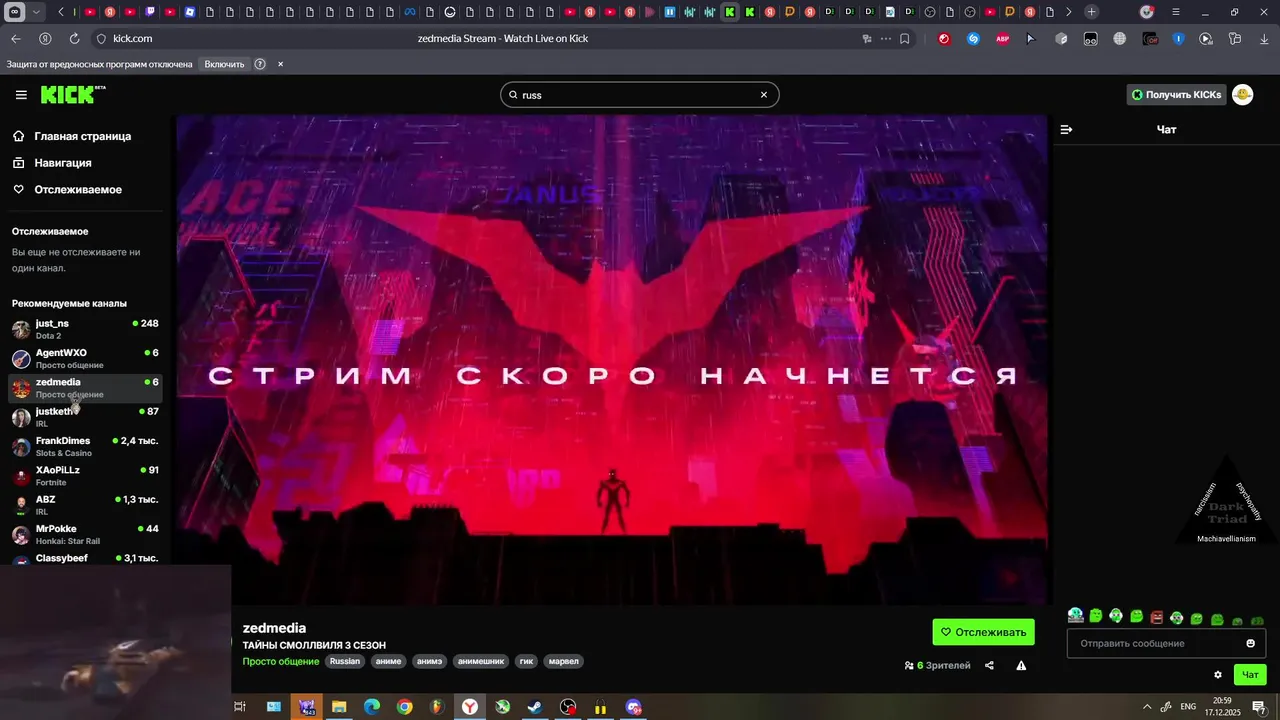Open the emoji picker in chat input

pyautogui.click(x=1250, y=643)
